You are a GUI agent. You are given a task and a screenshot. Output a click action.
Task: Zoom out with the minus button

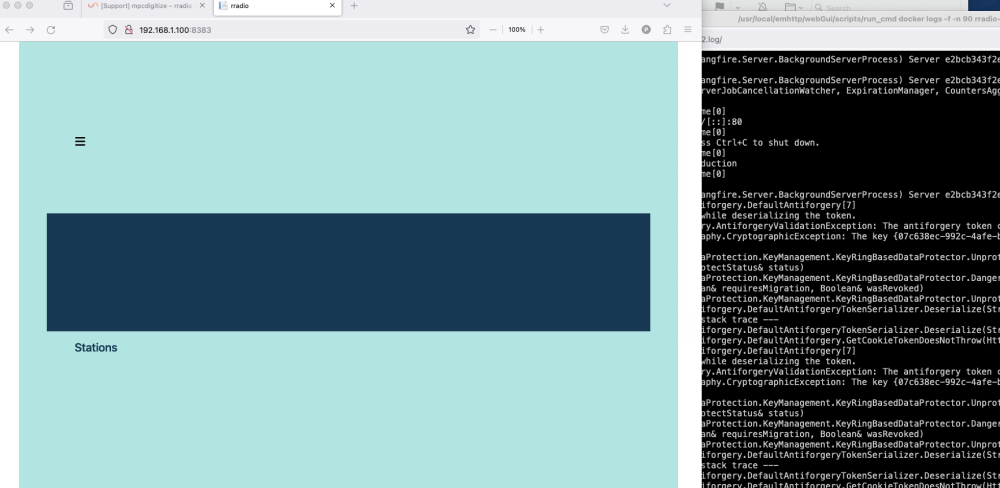tap(493, 29)
